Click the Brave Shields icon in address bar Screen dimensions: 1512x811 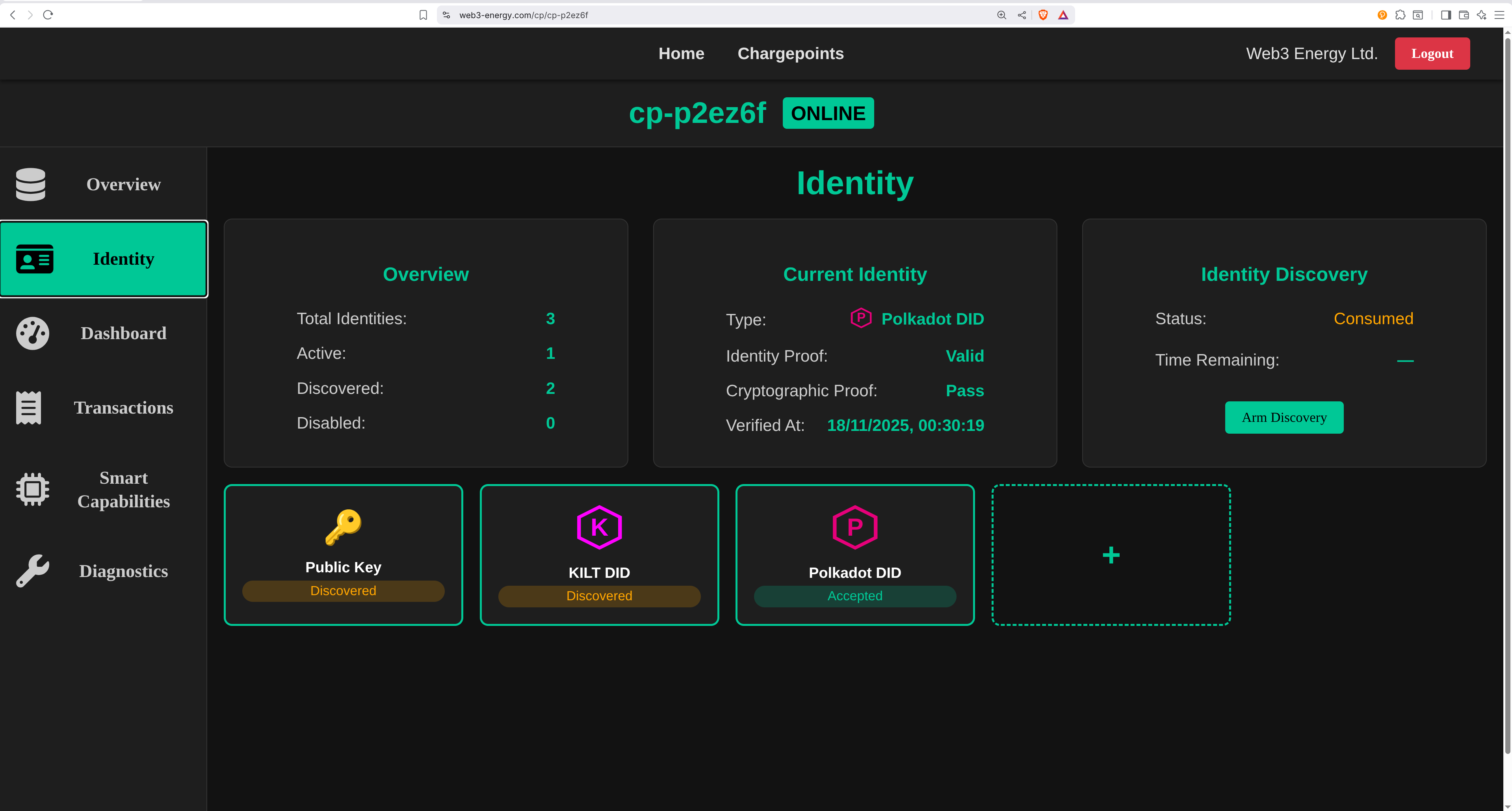[1043, 15]
